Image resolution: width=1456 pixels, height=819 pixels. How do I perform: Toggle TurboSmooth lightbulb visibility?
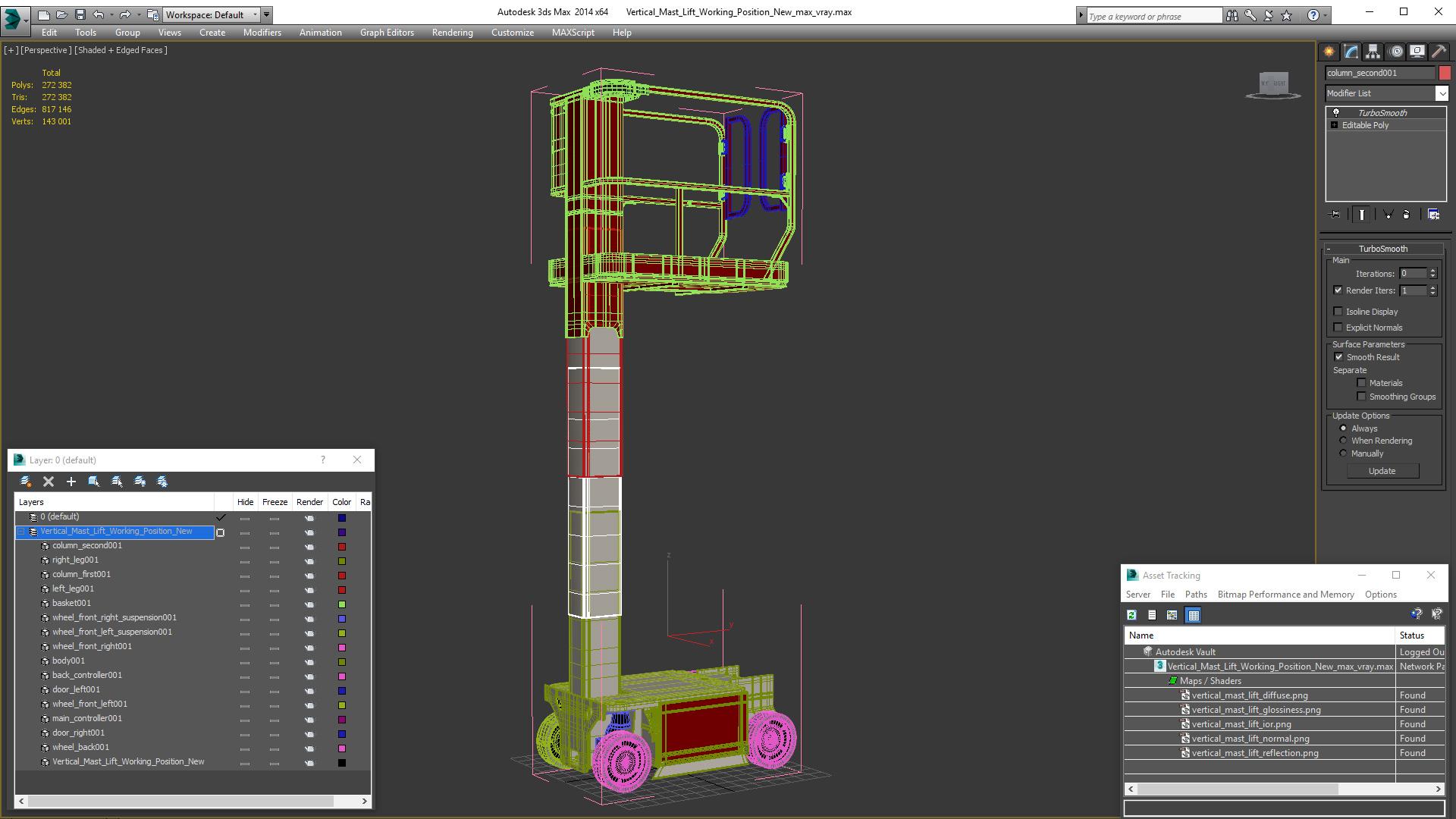[x=1336, y=112]
